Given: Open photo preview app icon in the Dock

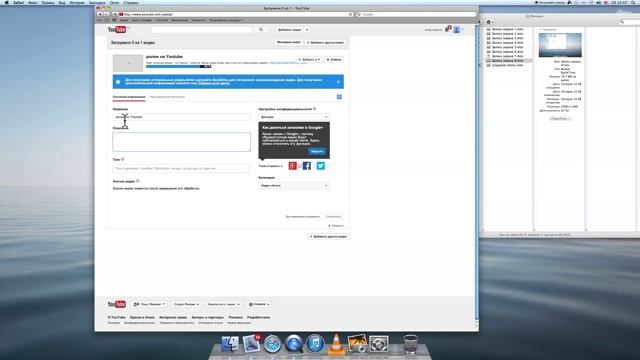Looking at the screenshot, I should tap(357, 344).
